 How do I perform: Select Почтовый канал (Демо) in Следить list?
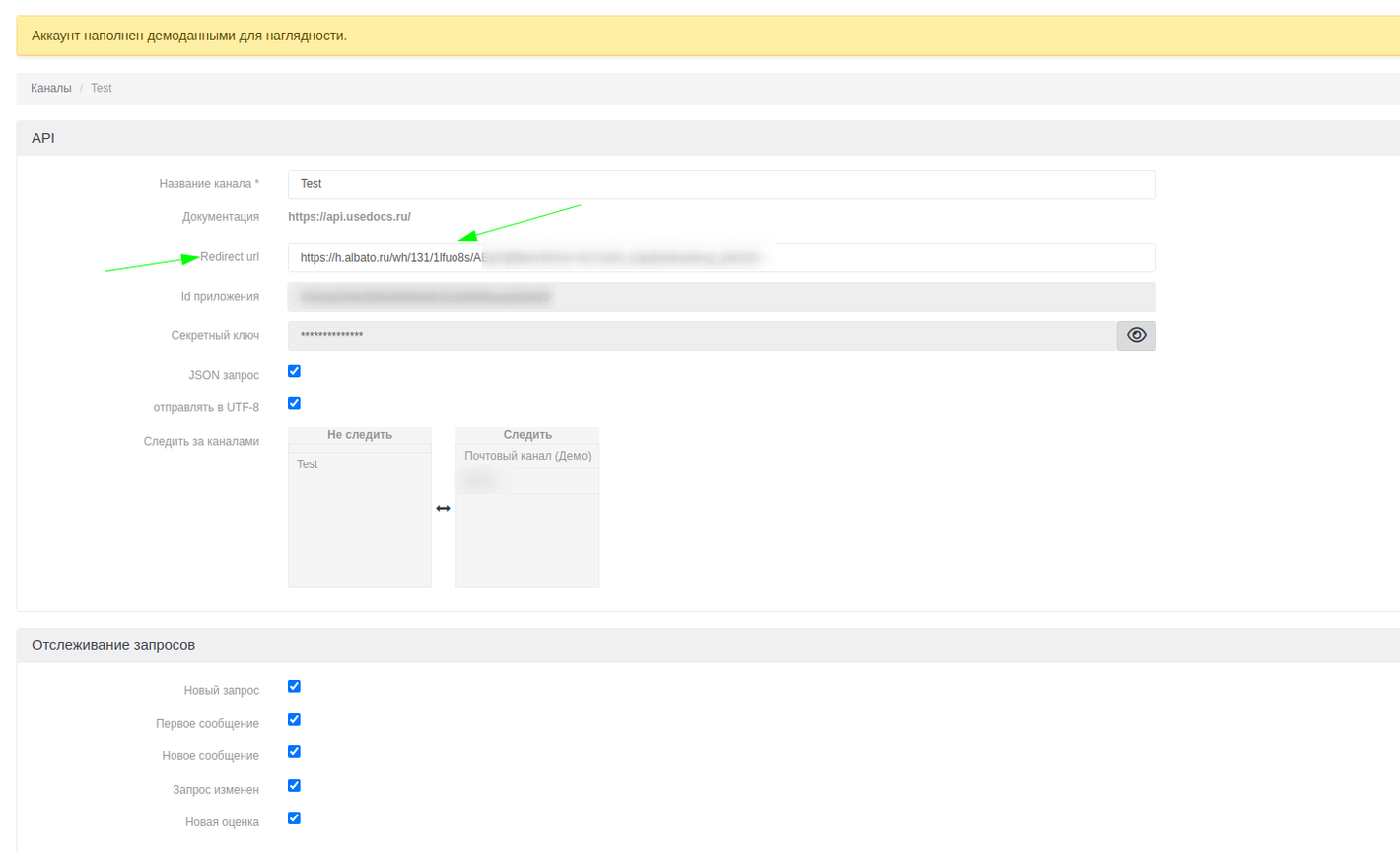527,456
